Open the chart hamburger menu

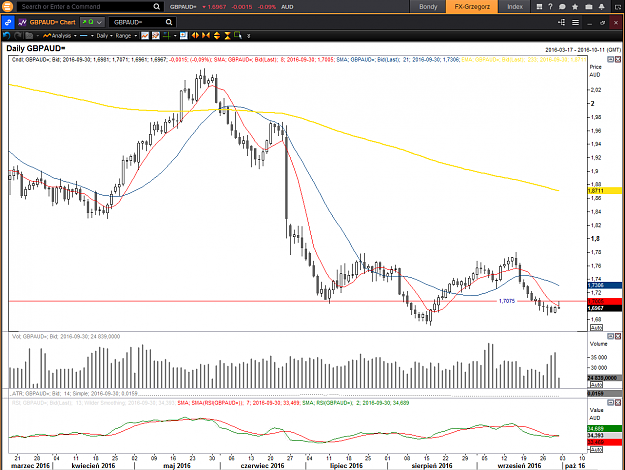[x=575, y=22]
